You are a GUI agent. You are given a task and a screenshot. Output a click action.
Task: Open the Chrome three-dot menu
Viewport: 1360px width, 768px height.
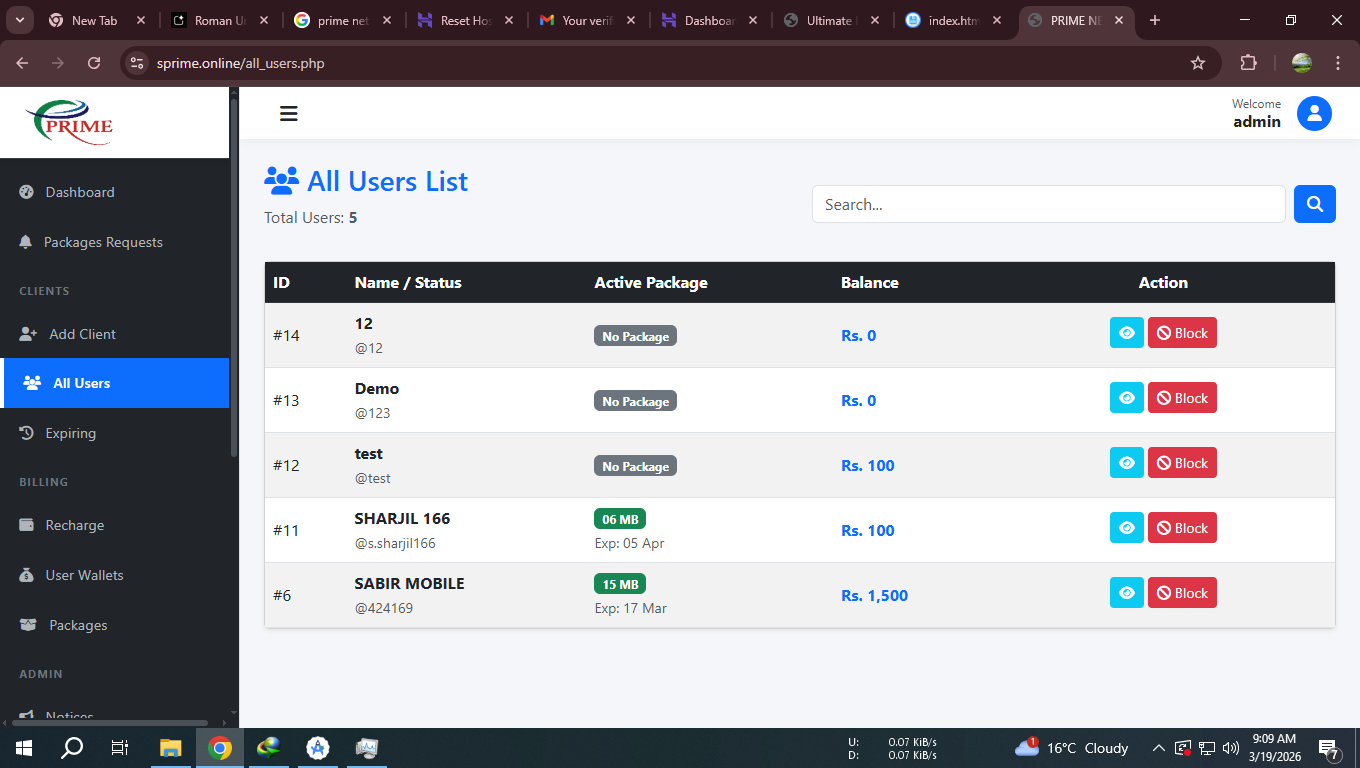(x=1338, y=62)
